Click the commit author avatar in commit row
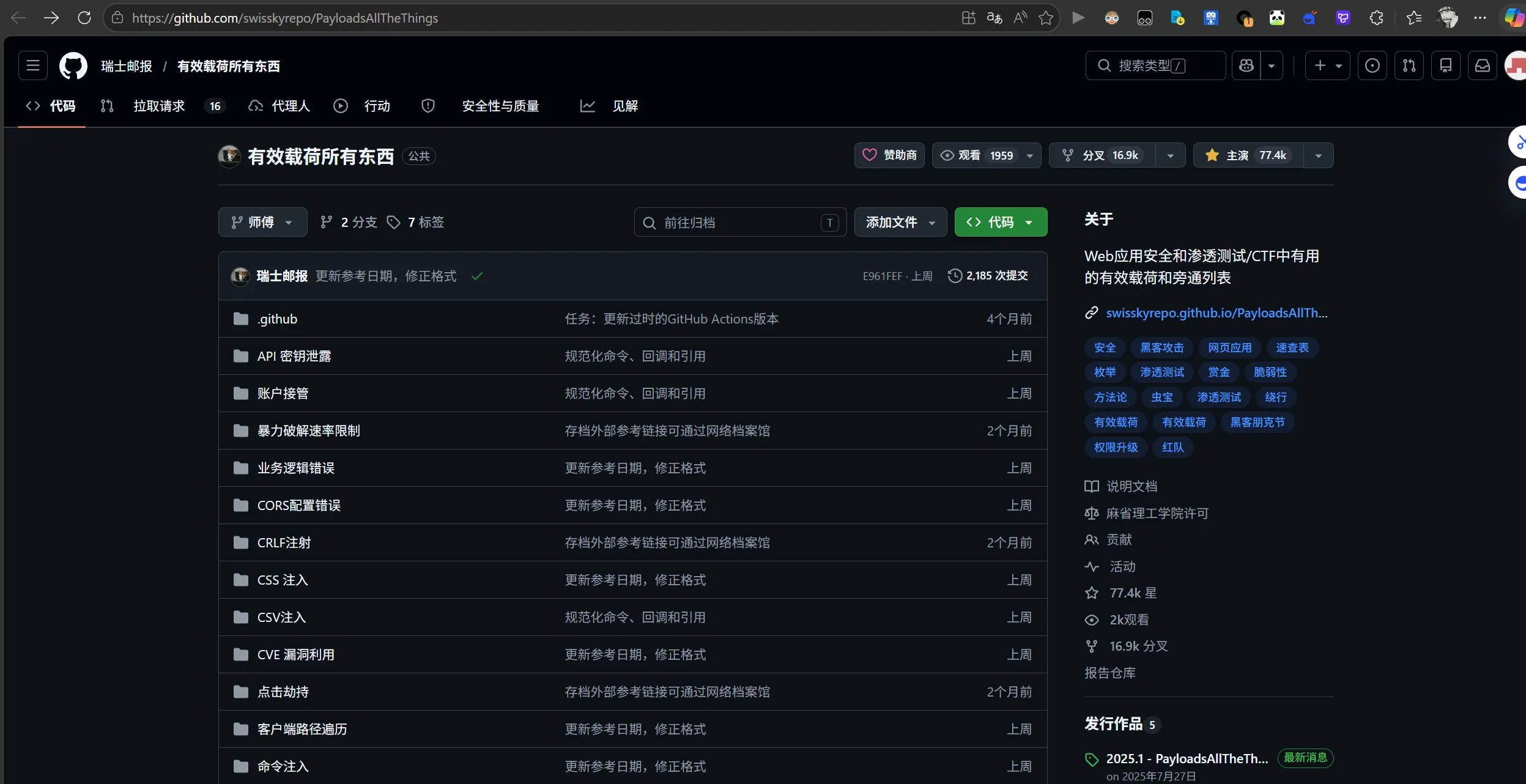The height and width of the screenshot is (784, 1526). pyautogui.click(x=240, y=276)
